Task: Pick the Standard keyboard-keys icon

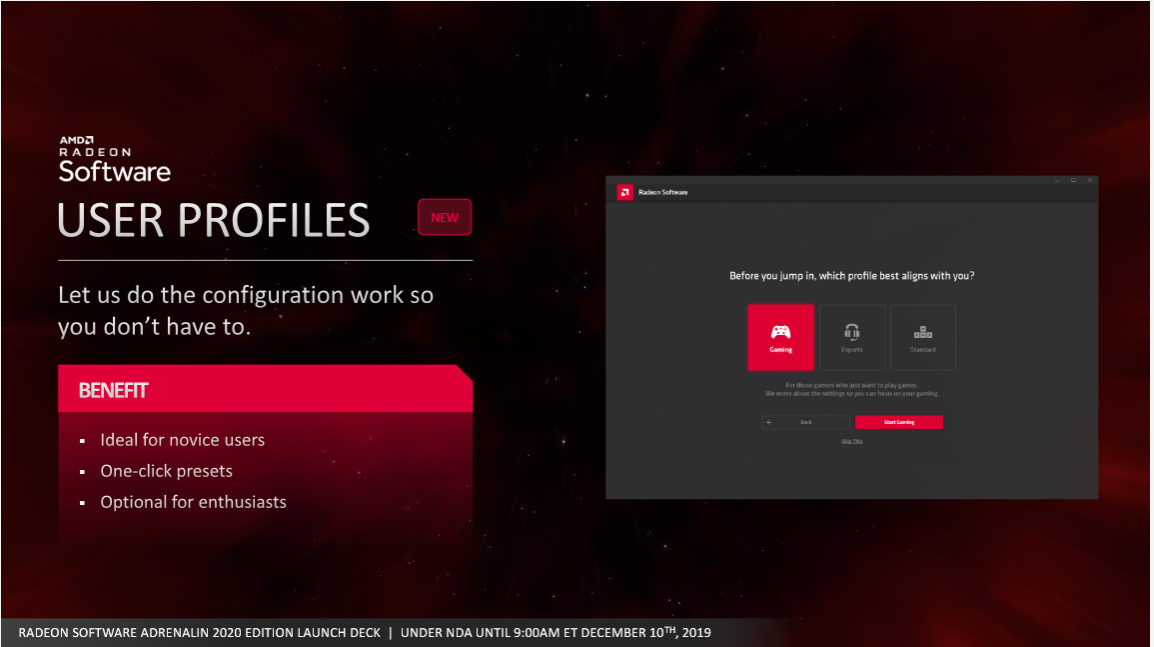Action: click(x=923, y=332)
